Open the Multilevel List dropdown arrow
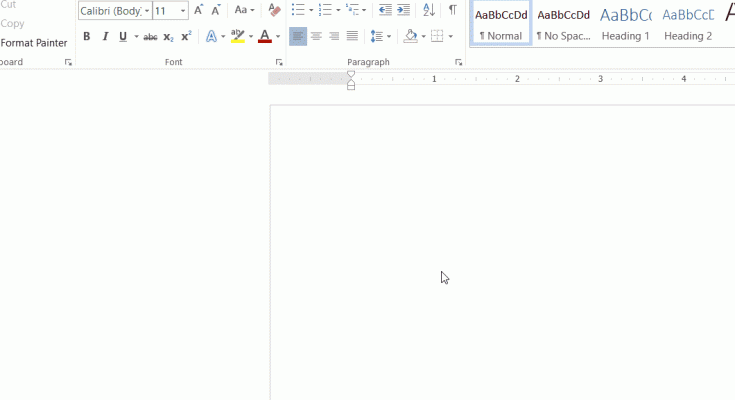The image size is (735, 400). coord(364,10)
